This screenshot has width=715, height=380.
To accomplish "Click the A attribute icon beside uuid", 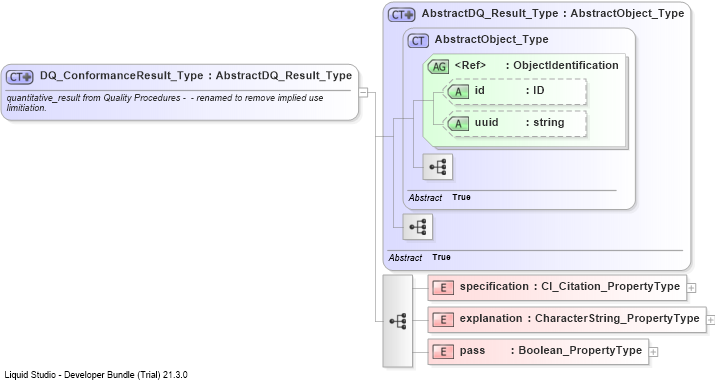I will 458,124.
